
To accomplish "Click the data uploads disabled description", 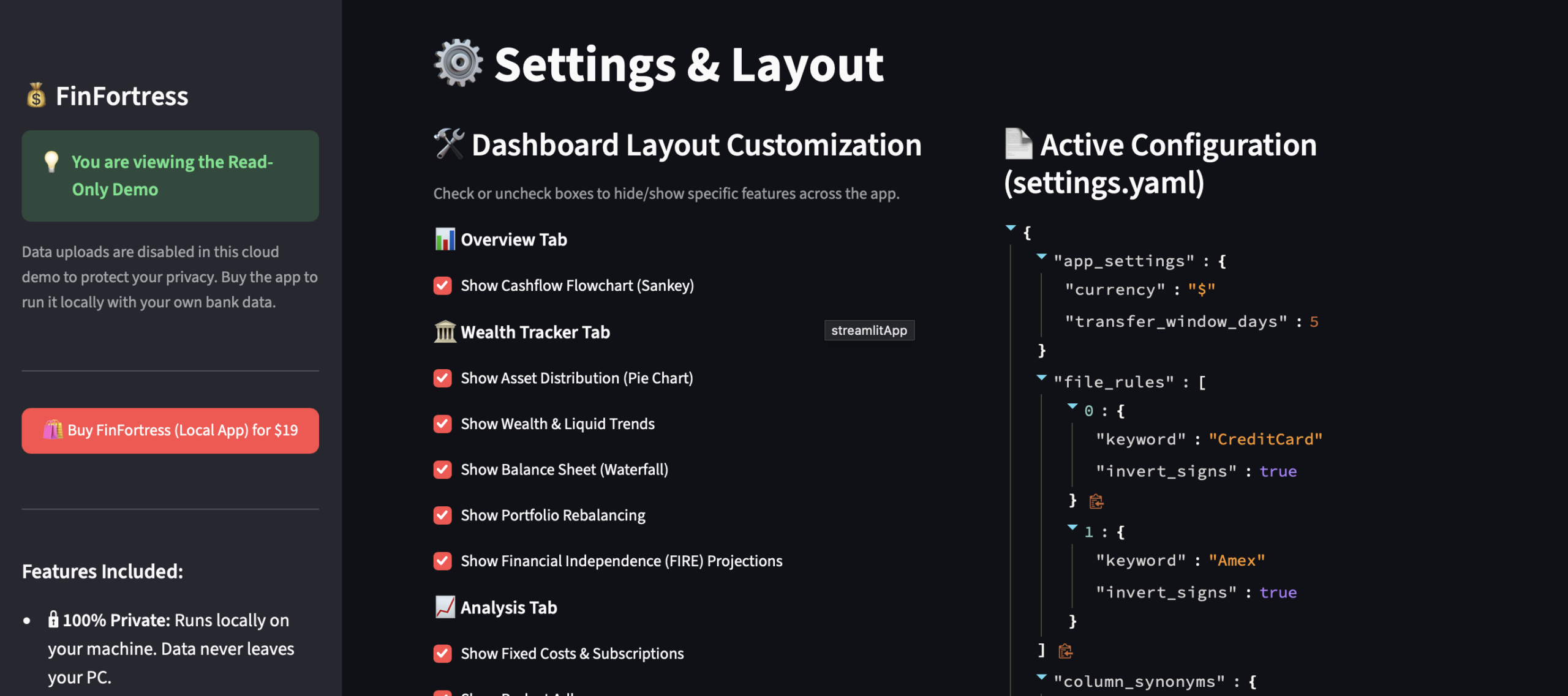I will [170, 277].
